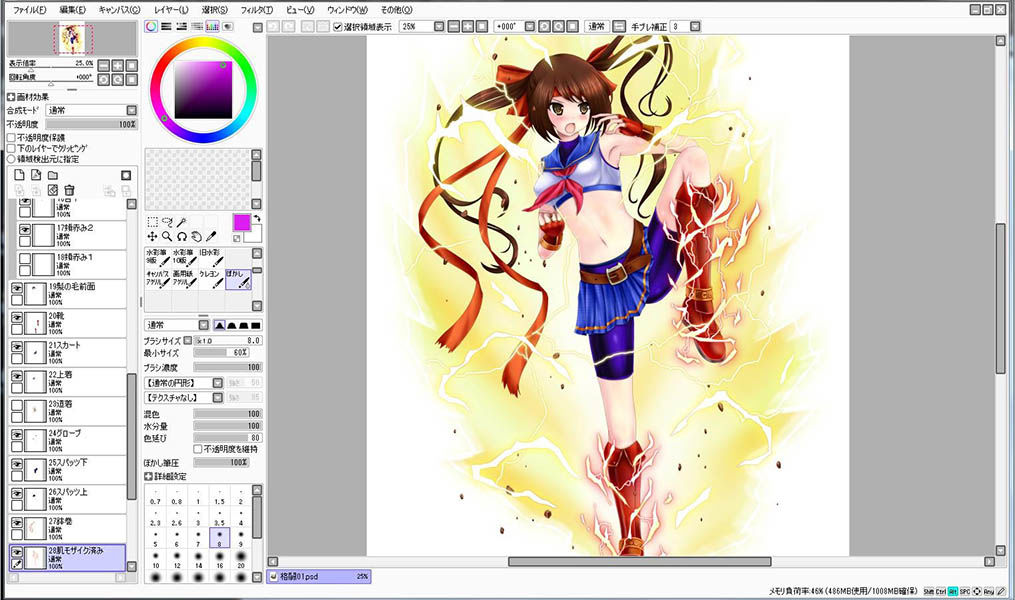Select the rectangular selection tool
1015x600 pixels.
[152, 222]
